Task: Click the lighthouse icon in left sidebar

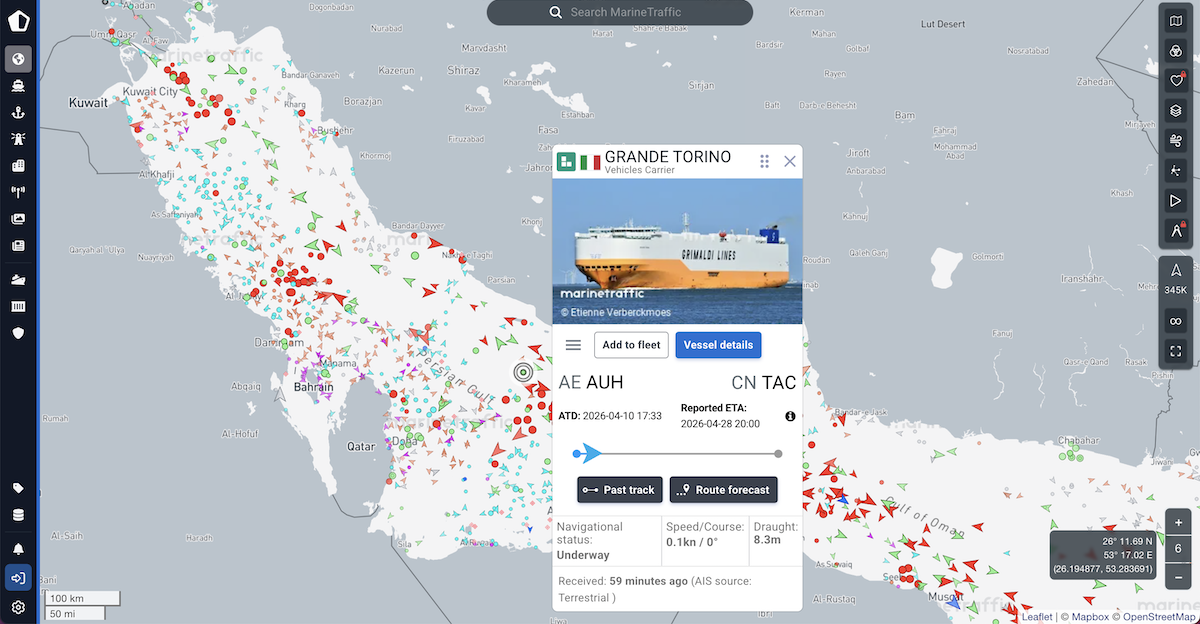Action: [18, 139]
